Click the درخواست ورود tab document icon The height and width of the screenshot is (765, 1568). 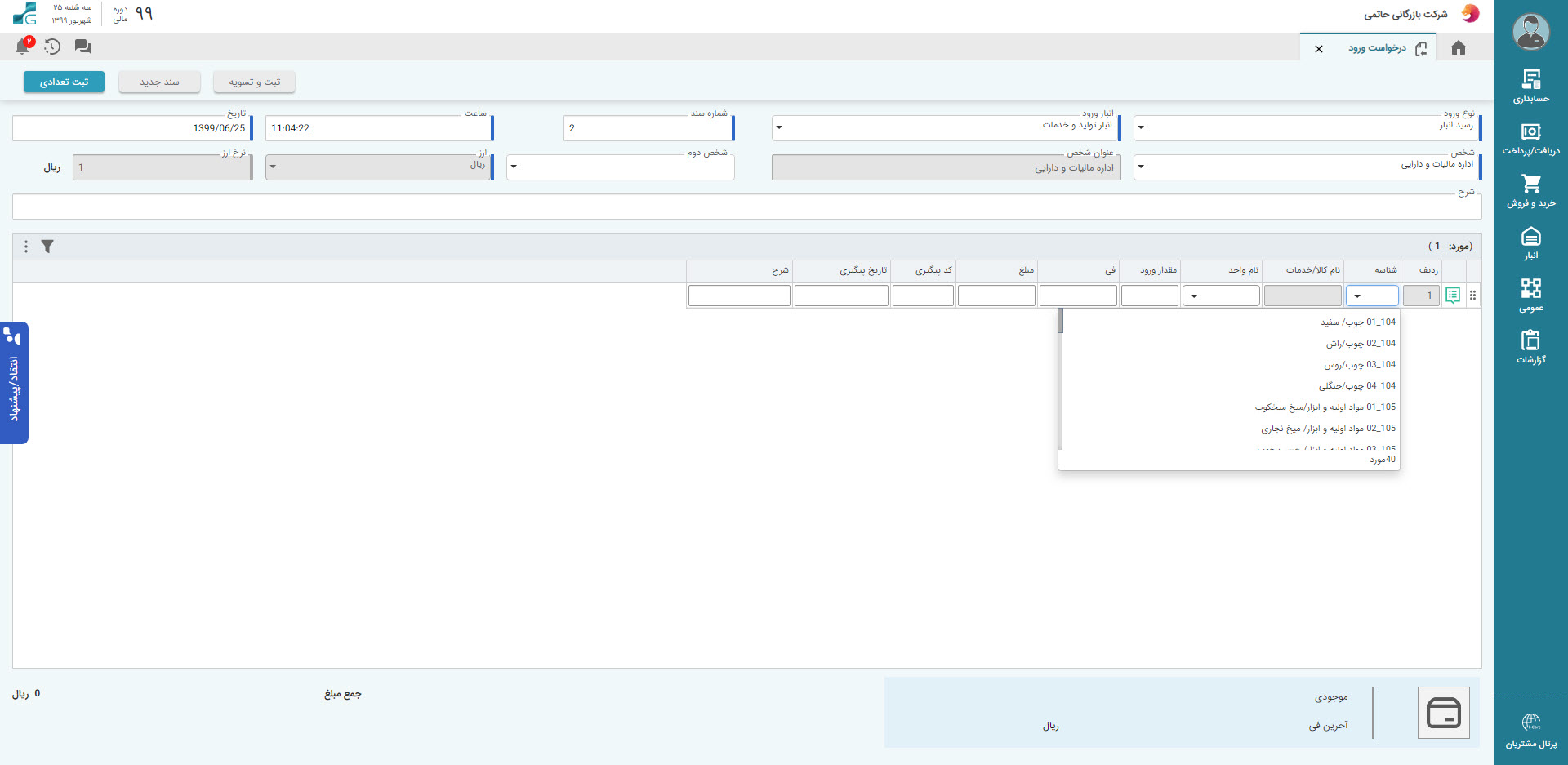tap(1421, 48)
